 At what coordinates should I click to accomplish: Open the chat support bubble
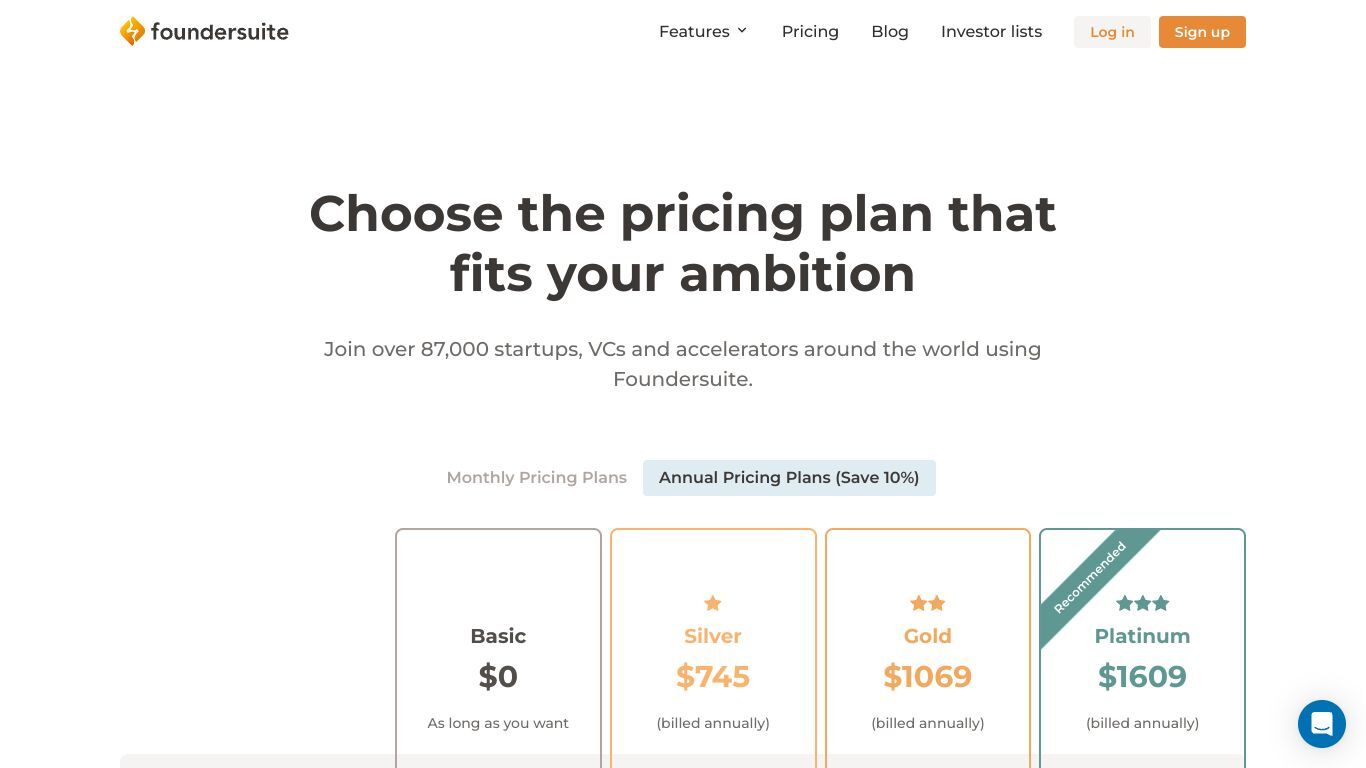click(1321, 723)
